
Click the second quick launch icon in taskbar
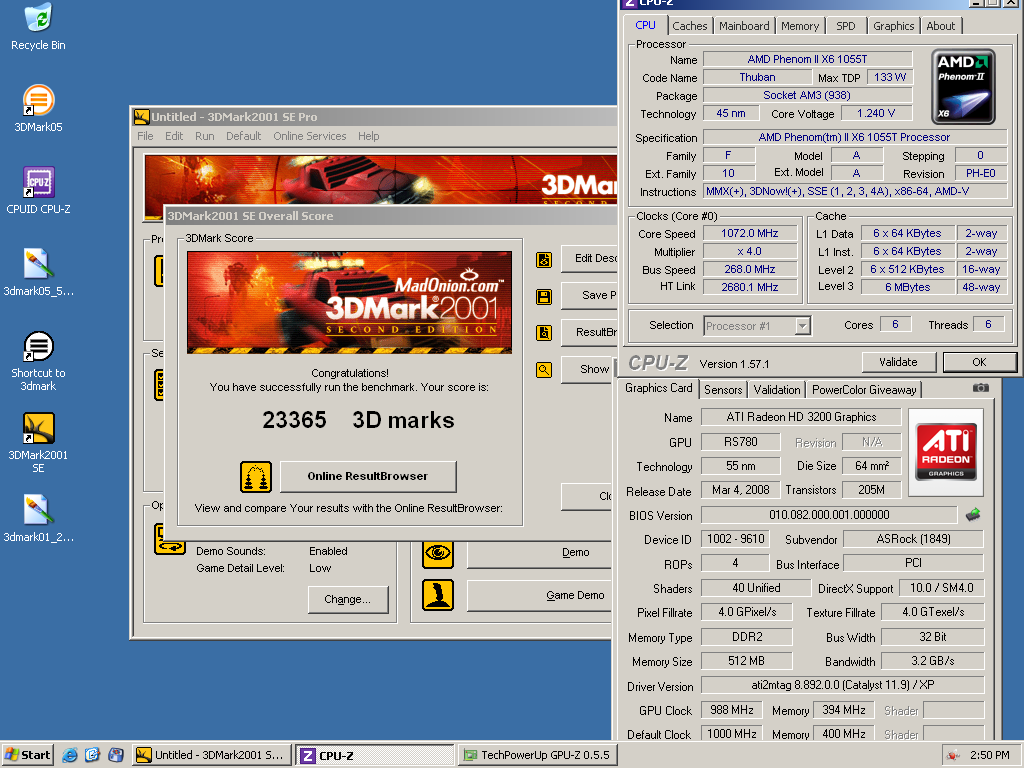pyautogui.click(x=93, y=756)
